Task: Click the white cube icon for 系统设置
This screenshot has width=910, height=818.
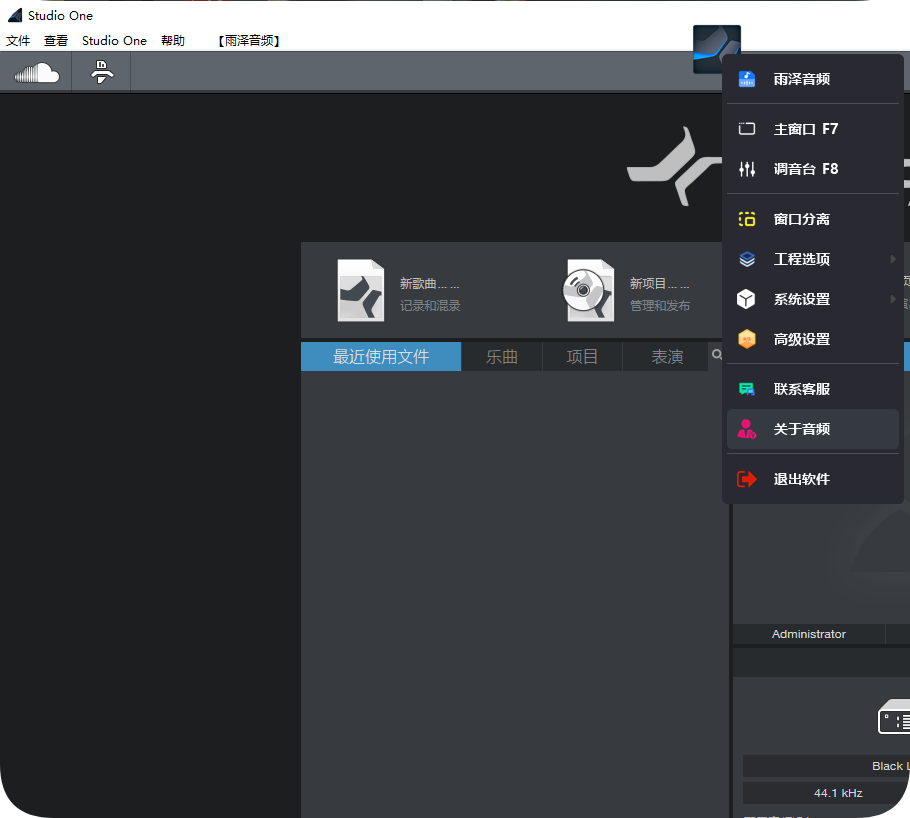Action: pyautogui.click(x=746, y=299)
